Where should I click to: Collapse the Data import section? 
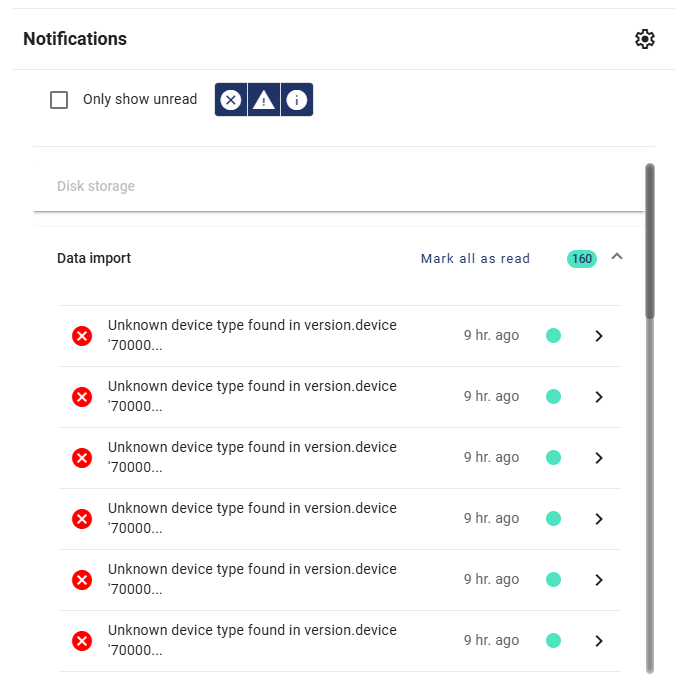[x=617, y=257]
